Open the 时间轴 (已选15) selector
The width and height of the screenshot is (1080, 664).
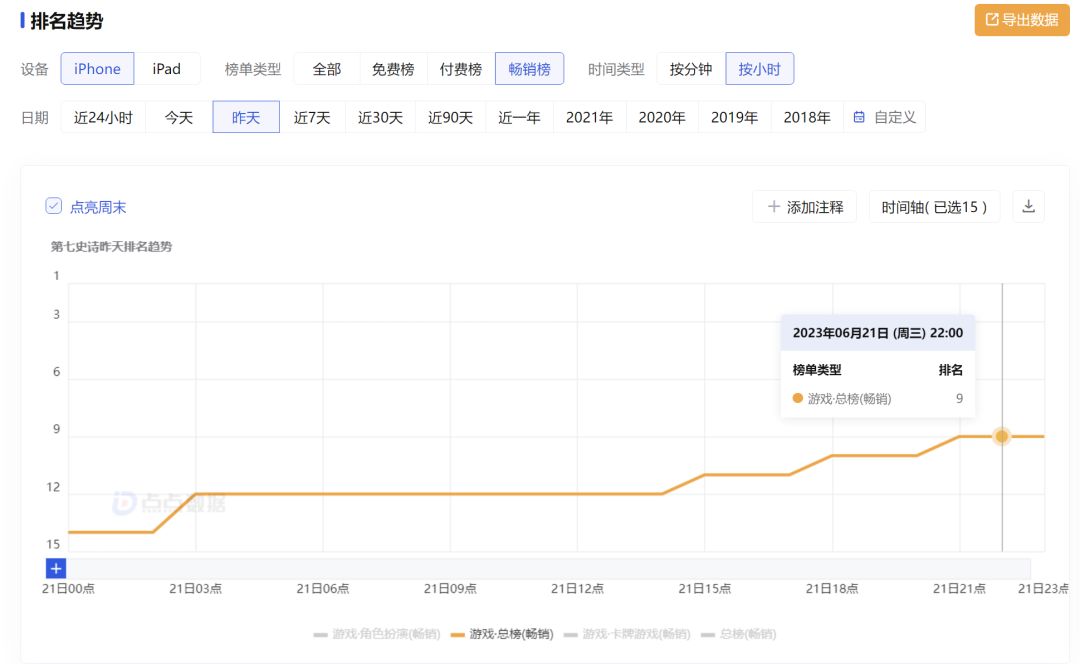click(x=934, y=207)
